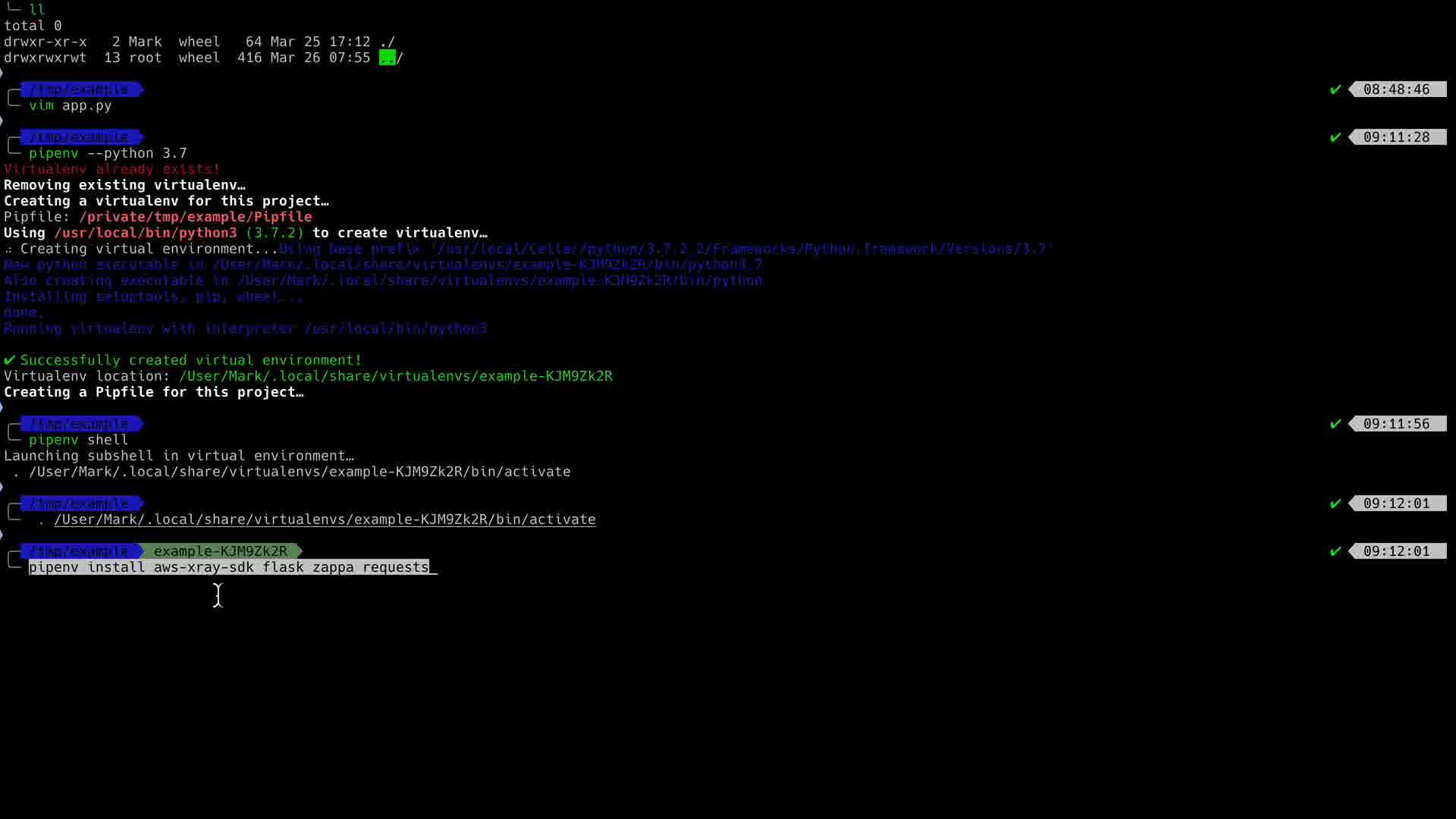Click the prompt bracket before 'vim app.py'
The height and width of the screenshot is (819, 1456).
(x=14, y=99)
